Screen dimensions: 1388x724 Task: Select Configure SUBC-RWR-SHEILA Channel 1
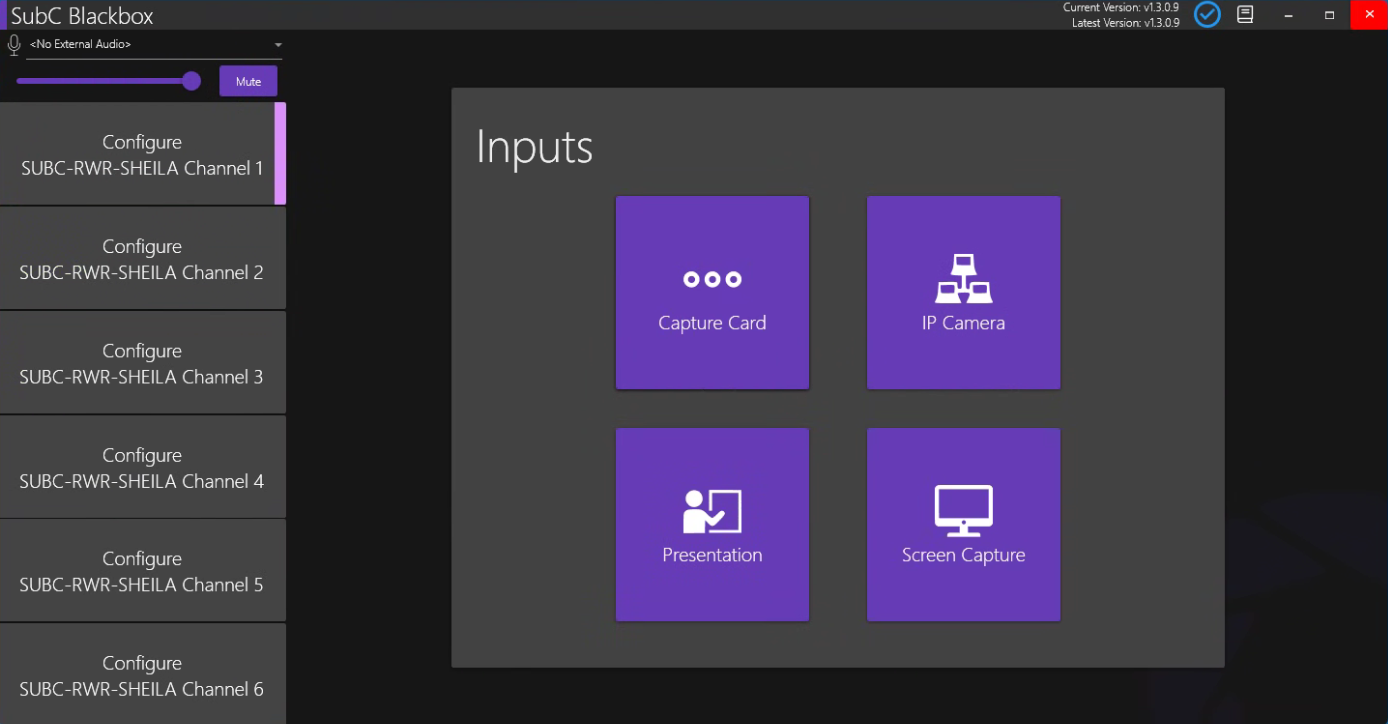click(142, 155)
